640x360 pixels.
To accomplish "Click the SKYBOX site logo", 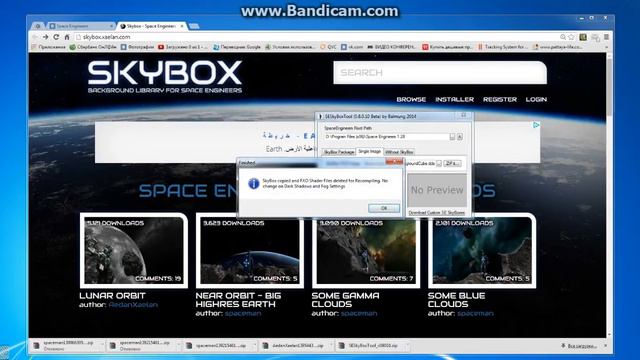I will 164,77.
